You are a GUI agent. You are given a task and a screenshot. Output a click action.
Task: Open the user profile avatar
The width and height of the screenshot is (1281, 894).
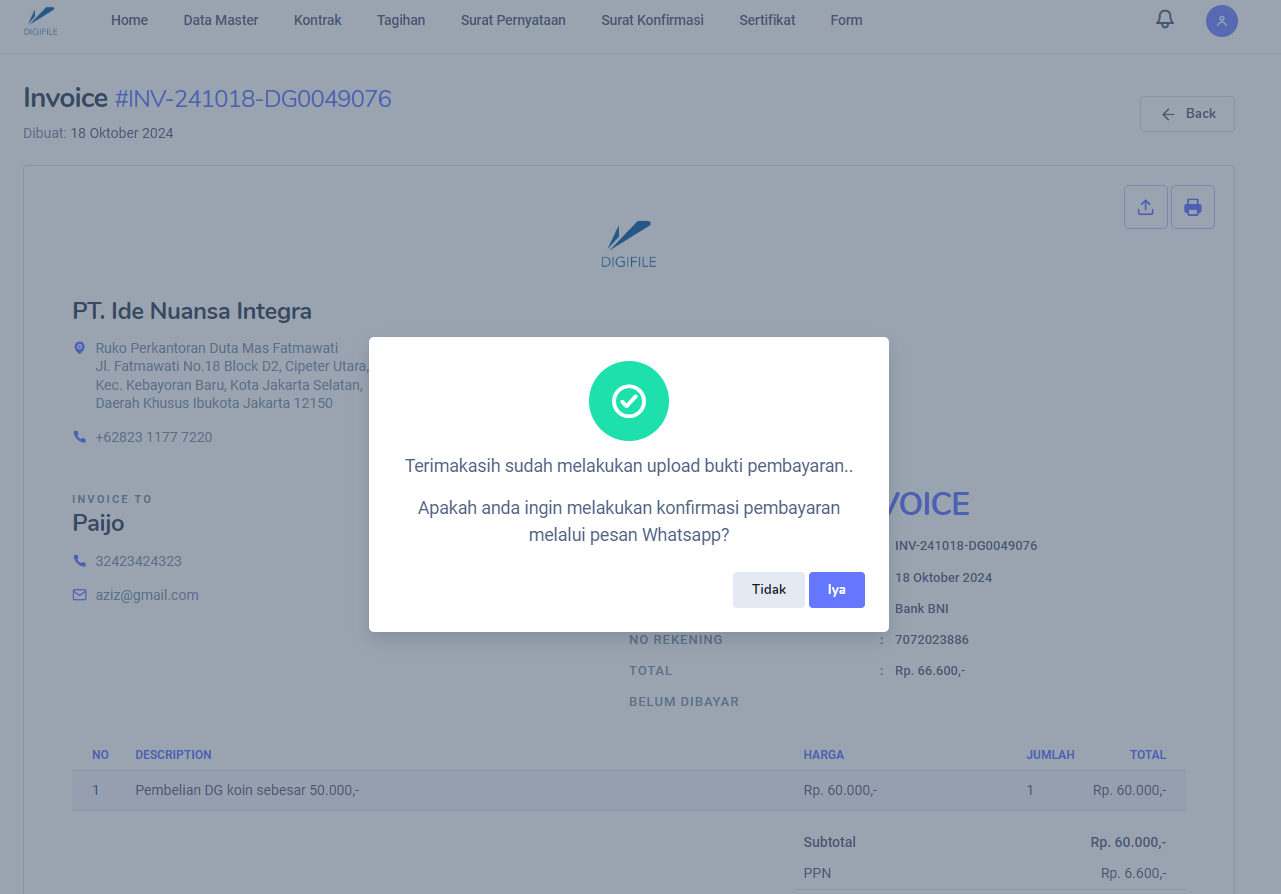(1221, 21)
